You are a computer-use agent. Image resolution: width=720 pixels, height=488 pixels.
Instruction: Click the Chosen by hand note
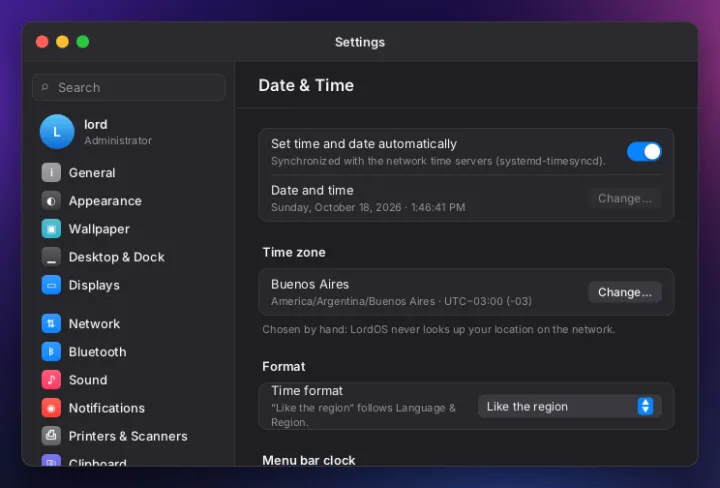[439, 329]
